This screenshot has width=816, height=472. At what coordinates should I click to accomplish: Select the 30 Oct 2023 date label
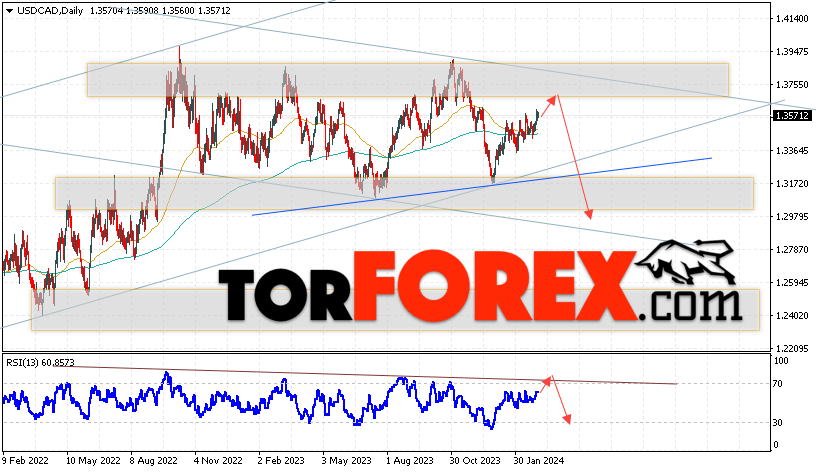[x=475, y=461]
